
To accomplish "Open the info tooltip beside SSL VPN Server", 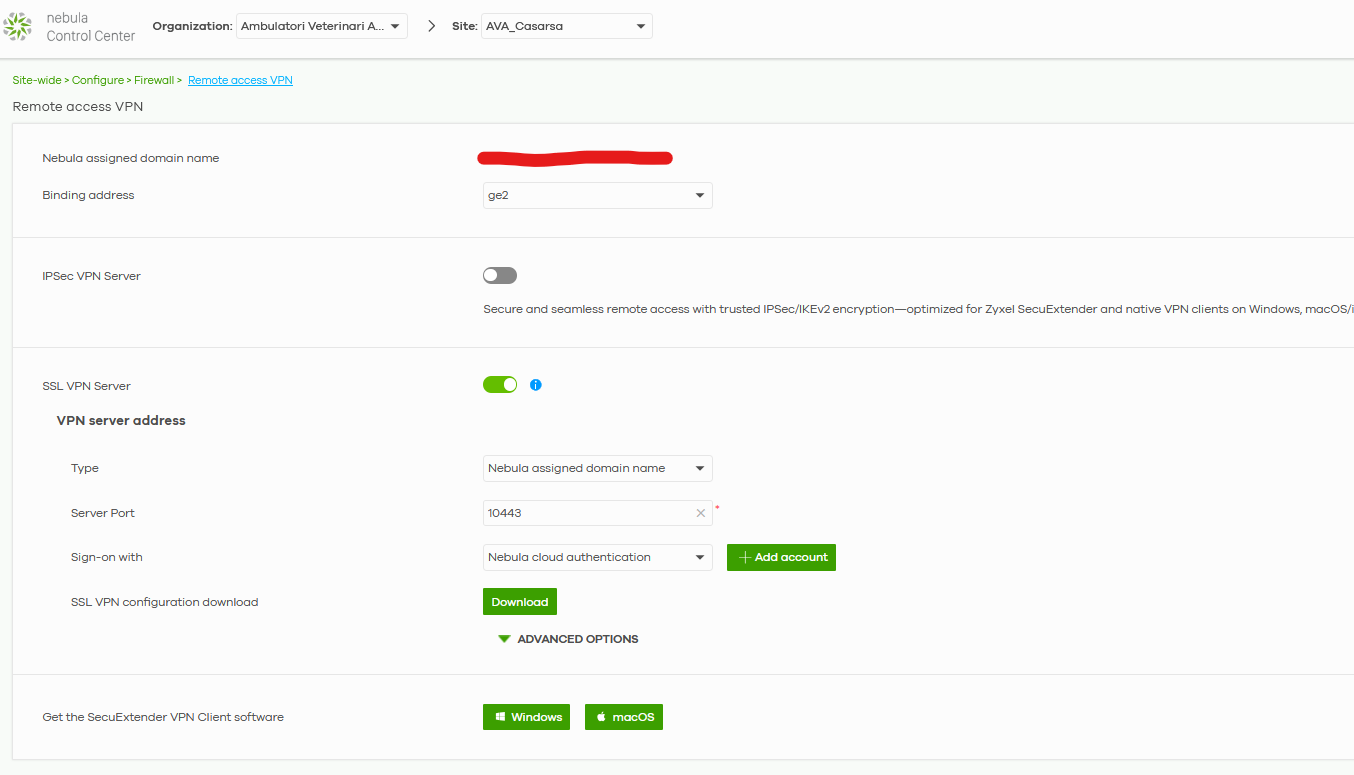I will (x=536, y=385).
